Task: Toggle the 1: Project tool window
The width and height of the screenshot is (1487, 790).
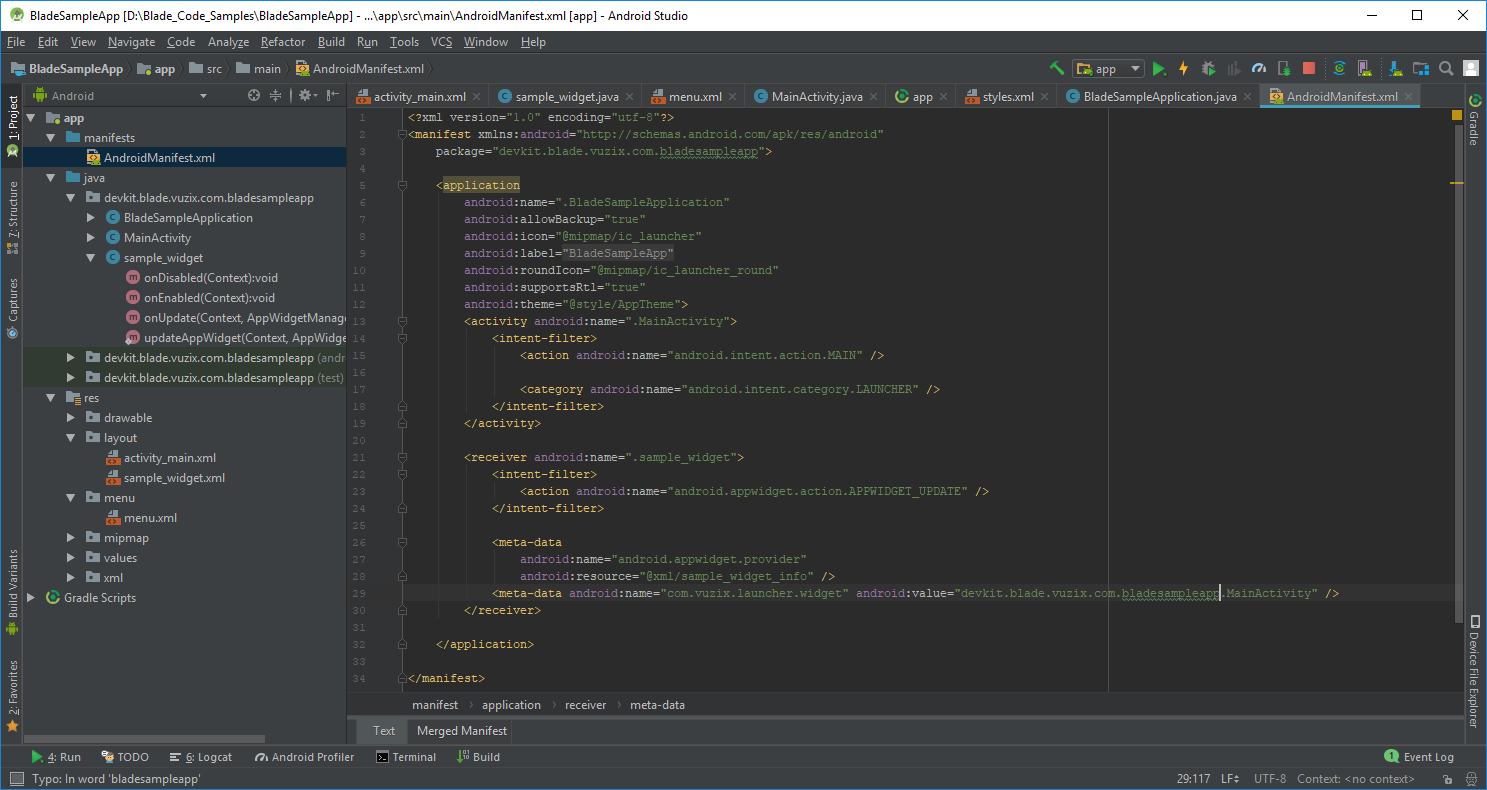Action: [x=12, y=126]
